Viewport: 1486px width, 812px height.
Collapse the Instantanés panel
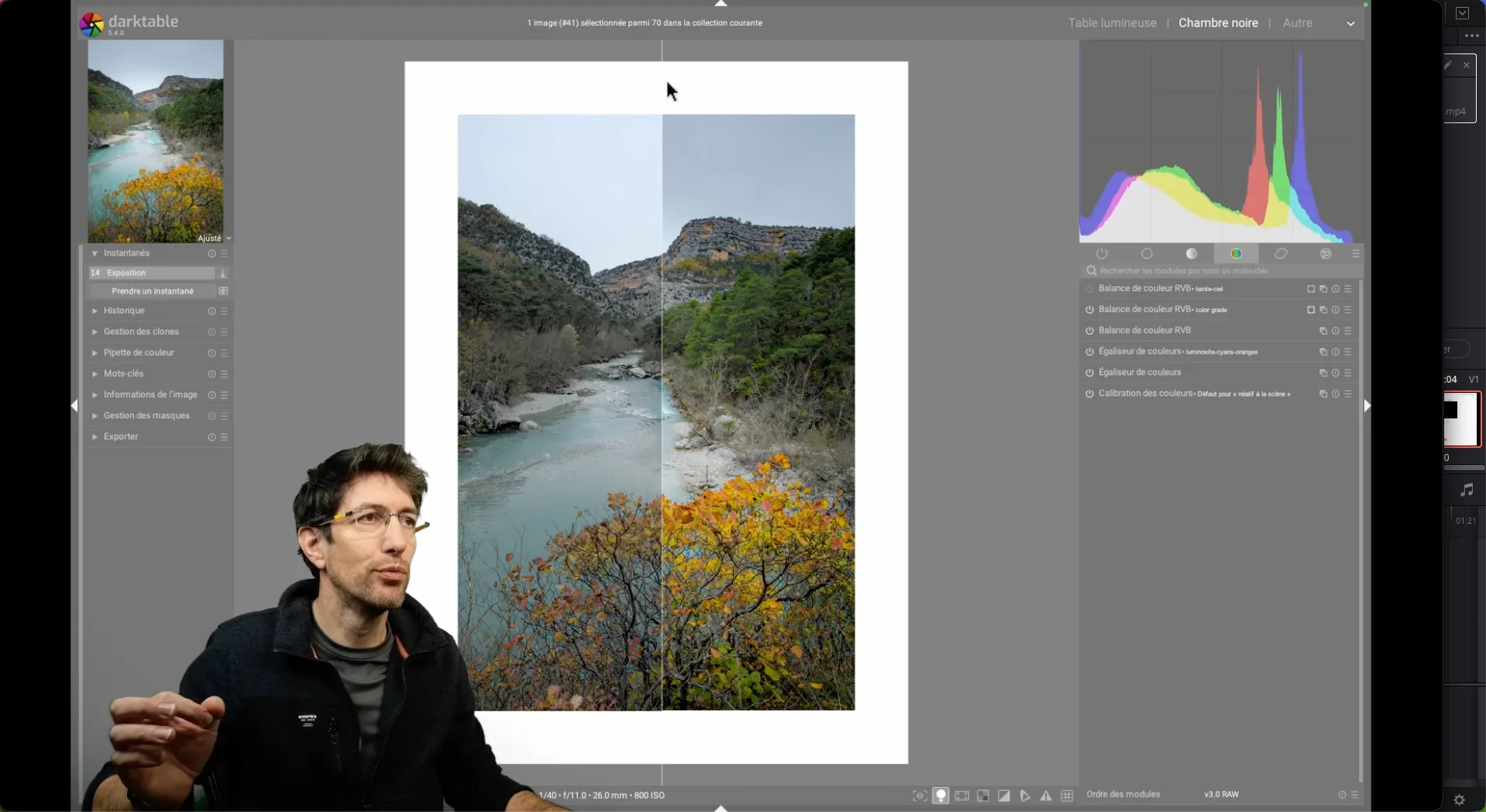pos(126,253)
